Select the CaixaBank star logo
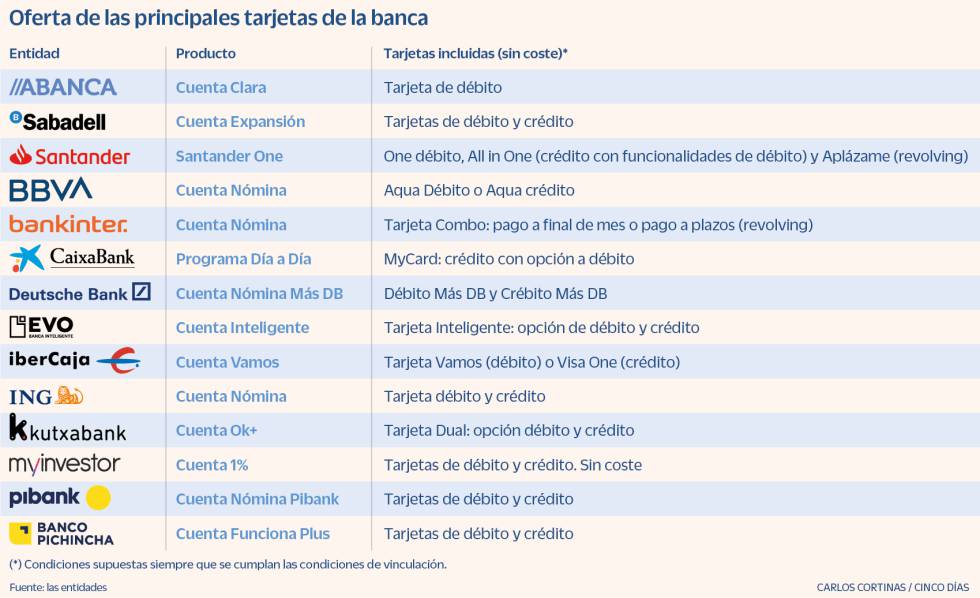The width and height of the screenshot is (980, 598). click(27, 258)
